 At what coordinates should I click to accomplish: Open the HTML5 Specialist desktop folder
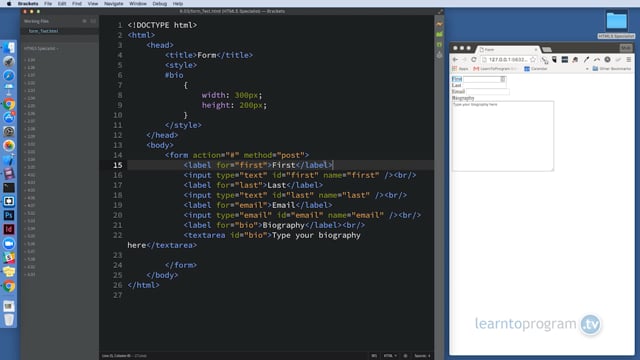tap(616, 24)
